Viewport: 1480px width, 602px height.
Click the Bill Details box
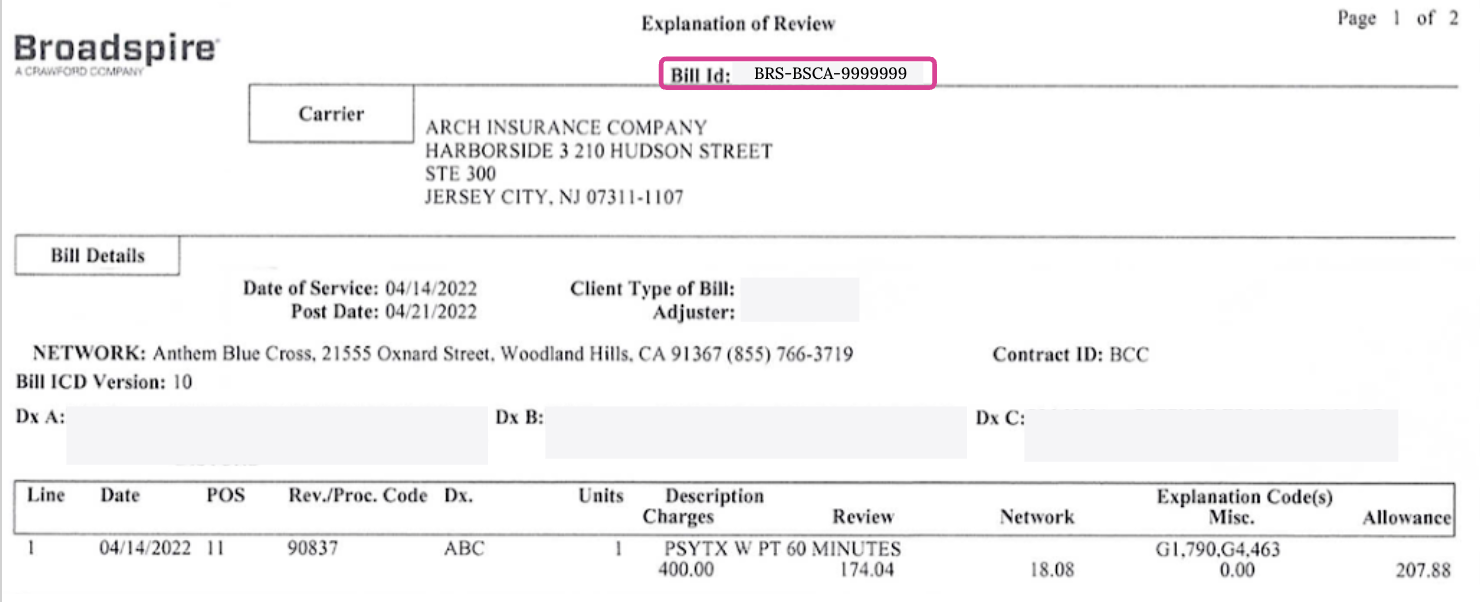(x=97, y=256)
